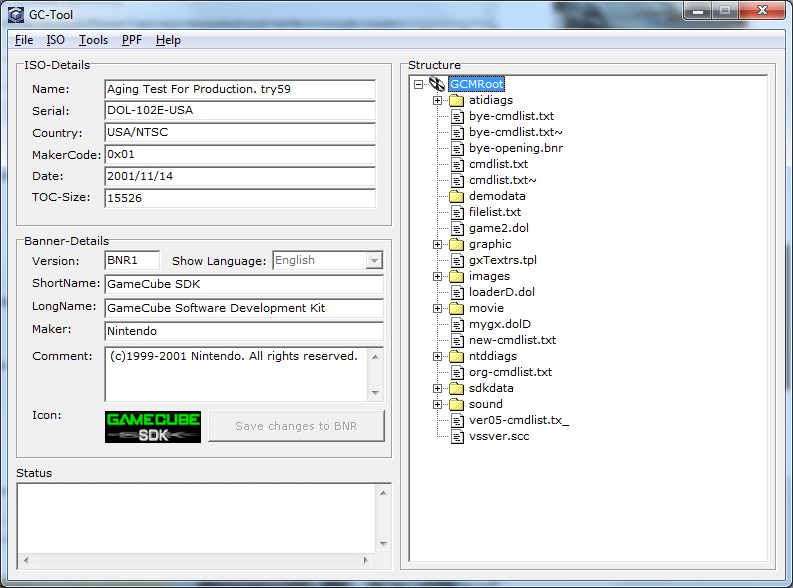793x588 pixels.
Task: Click into the ISO Name field
Action: [240, 89]
